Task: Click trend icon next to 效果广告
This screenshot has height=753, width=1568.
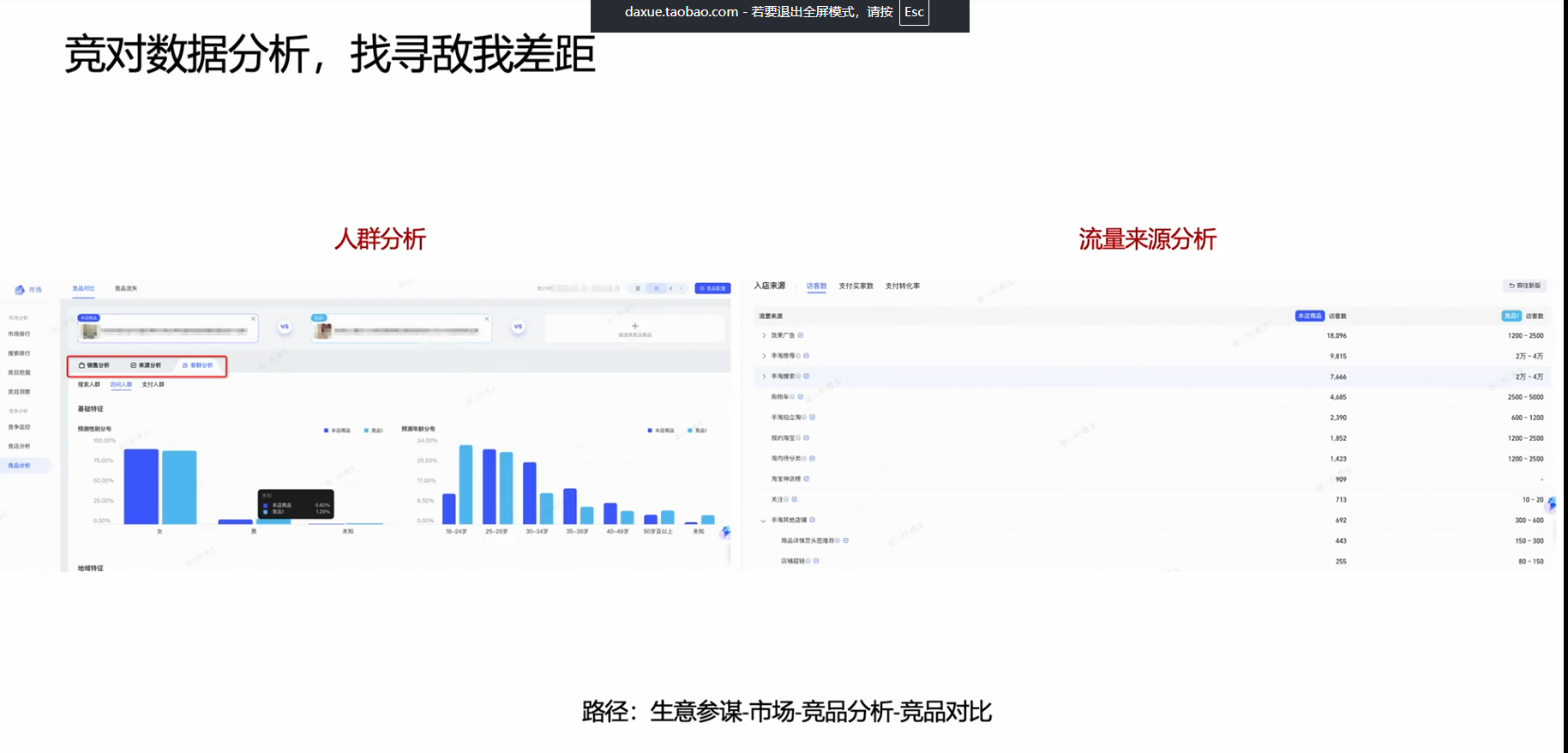Action: point(801,335)
